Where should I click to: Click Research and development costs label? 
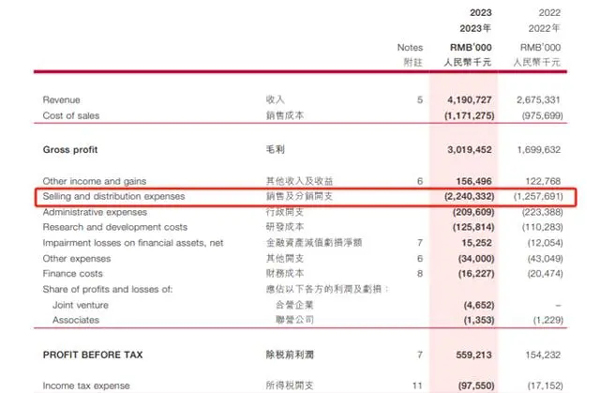(115, 227)
